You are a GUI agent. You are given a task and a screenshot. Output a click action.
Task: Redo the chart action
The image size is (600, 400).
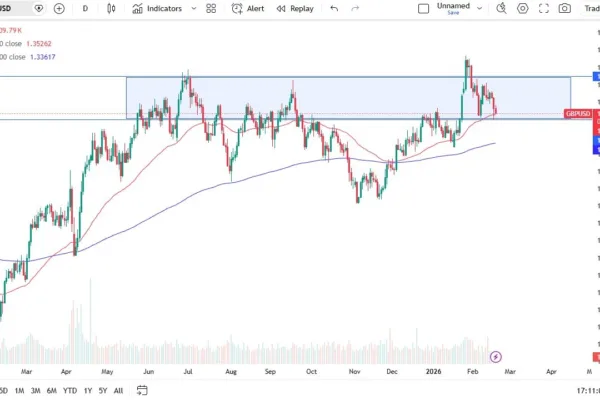pyautogui.click(x=355, y=8)
